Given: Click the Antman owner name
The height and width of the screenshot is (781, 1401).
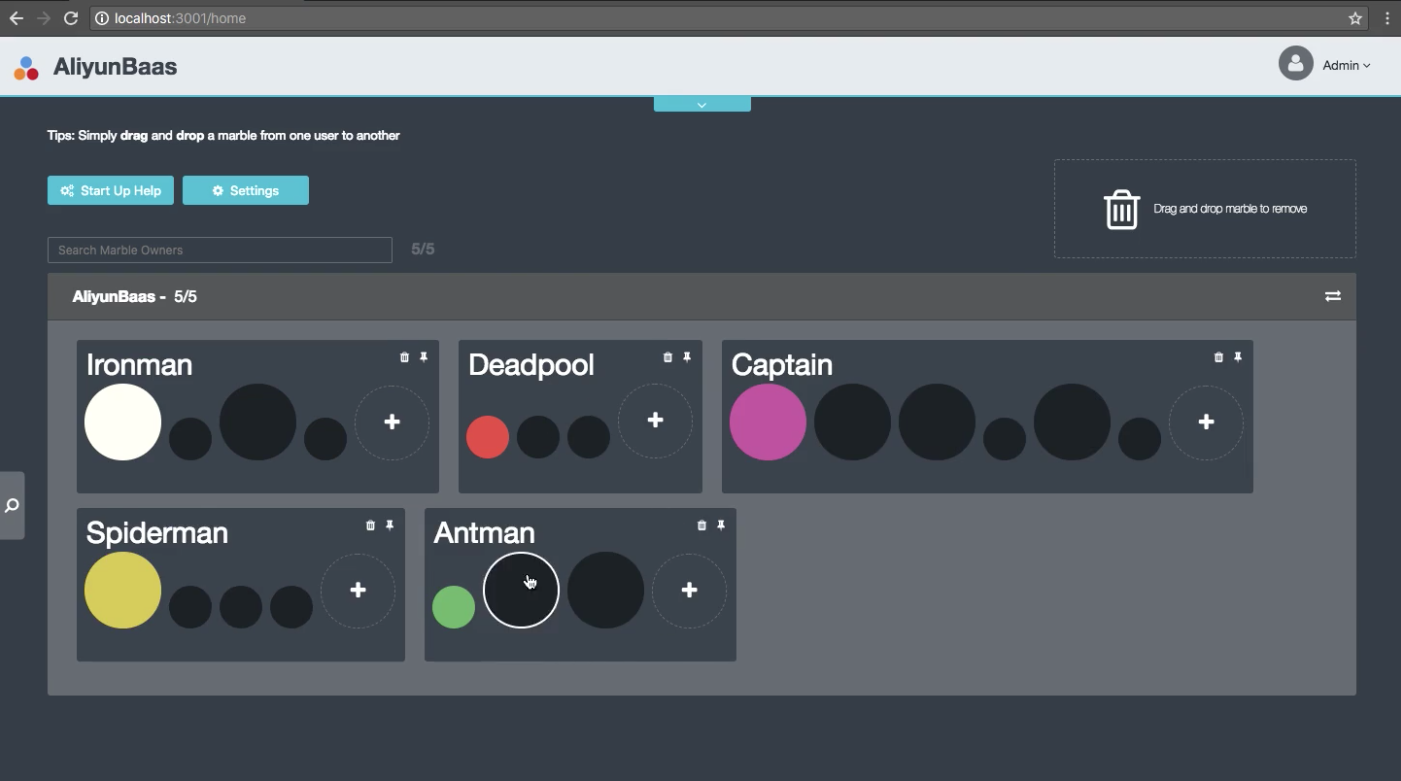Looking at the screenshot, I should 484,533.
